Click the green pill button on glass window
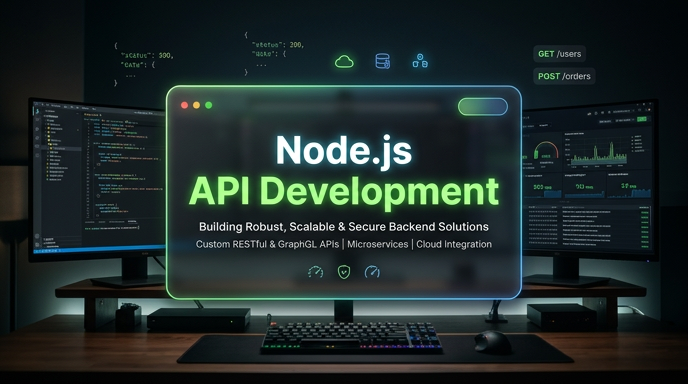Viewport: 688px width, 384px height. tap(483, 107)
